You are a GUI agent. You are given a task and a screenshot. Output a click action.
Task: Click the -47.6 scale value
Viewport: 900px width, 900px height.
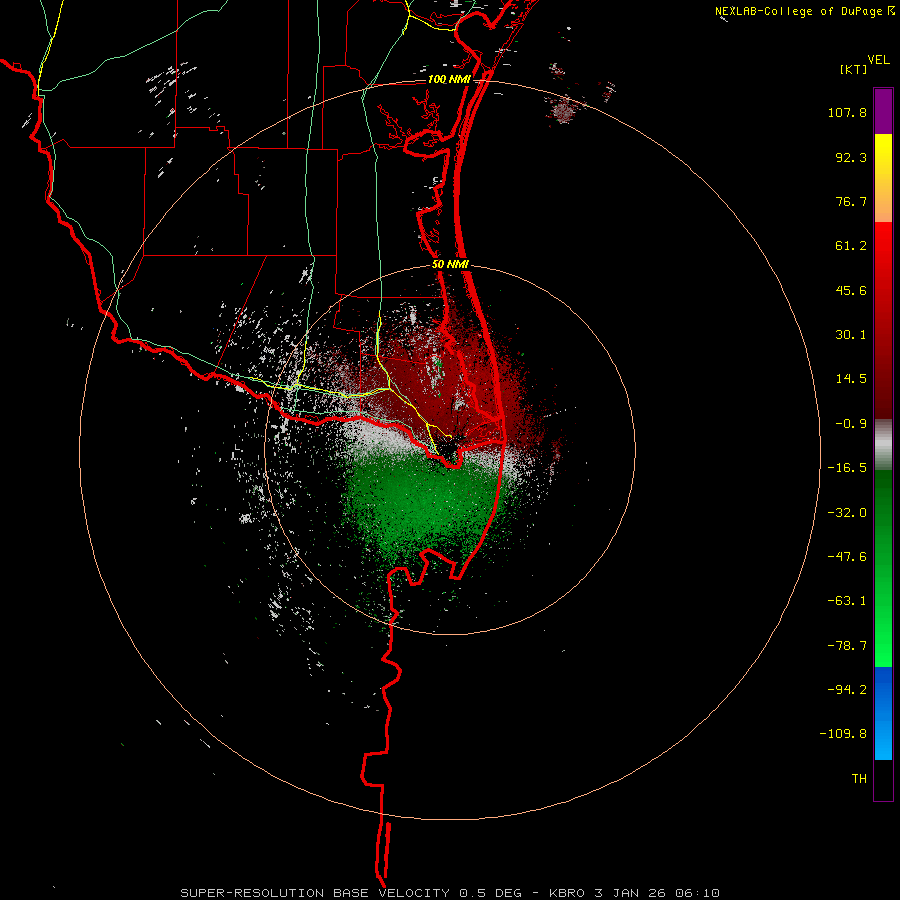(x=847, y=557)
